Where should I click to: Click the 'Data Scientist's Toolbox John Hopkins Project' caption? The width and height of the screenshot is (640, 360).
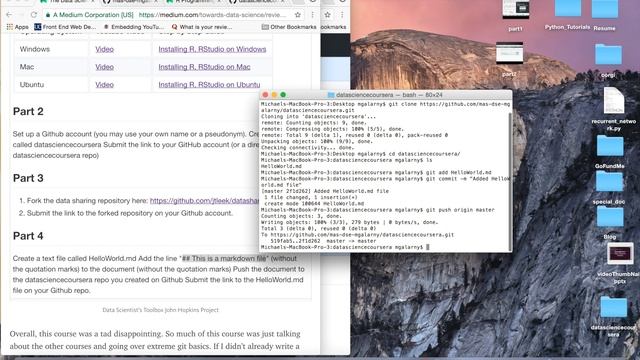click(x=160, y=310)
